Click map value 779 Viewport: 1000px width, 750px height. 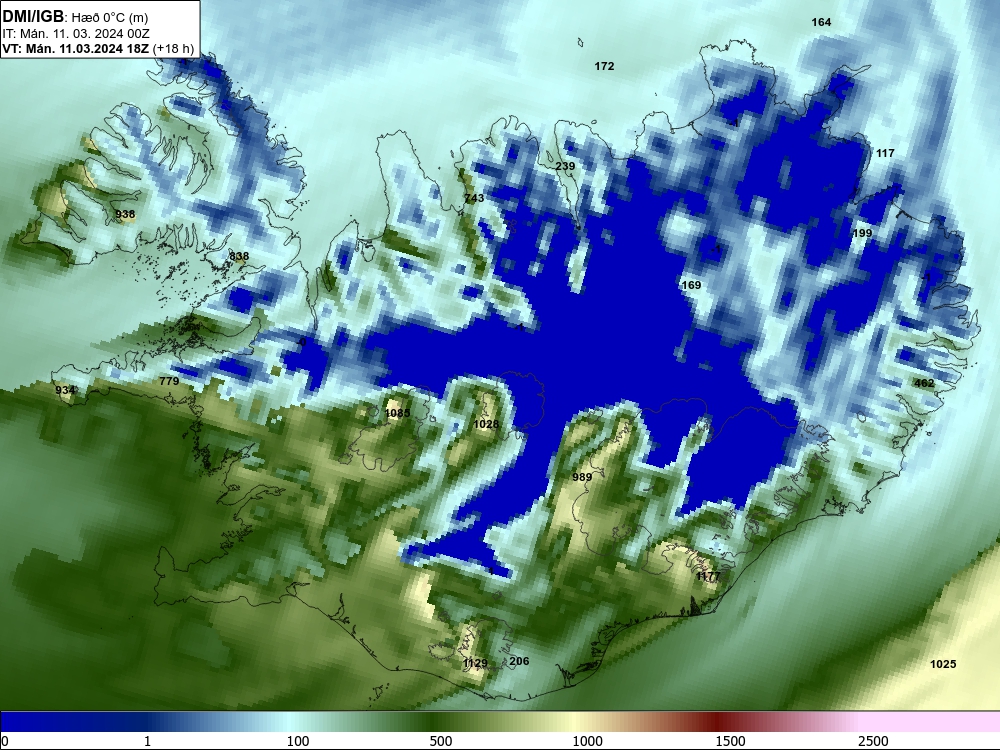coord(169,381)
